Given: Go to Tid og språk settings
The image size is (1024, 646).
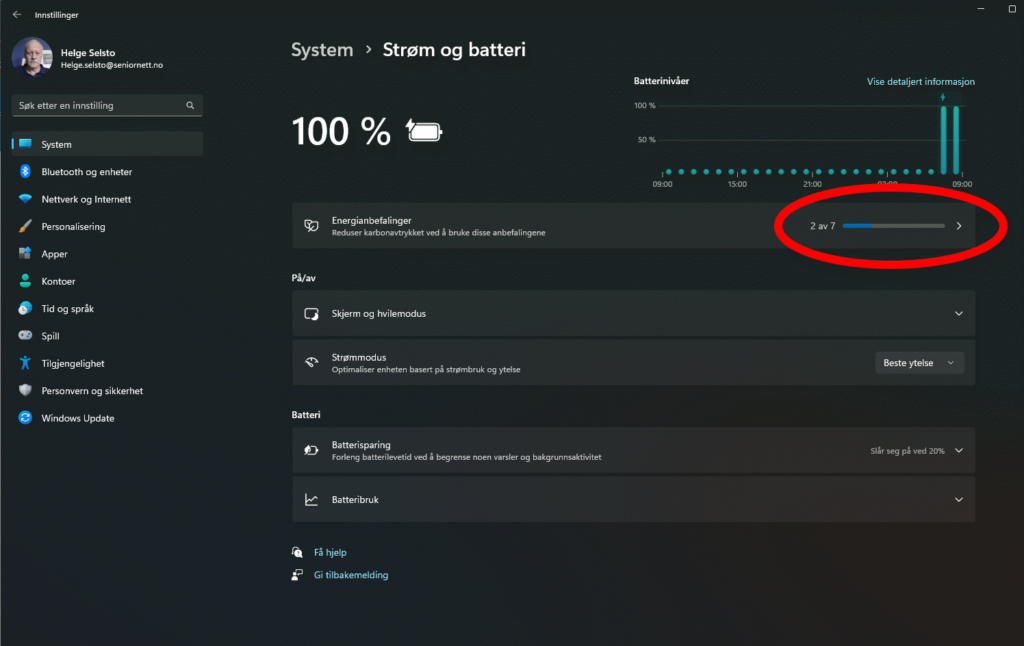Looking at the screenshot, I should click(67, 309).
